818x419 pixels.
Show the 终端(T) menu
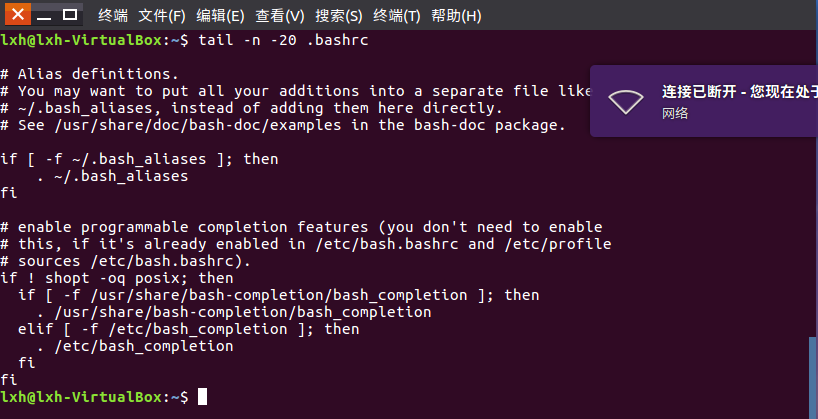[398, 16]
